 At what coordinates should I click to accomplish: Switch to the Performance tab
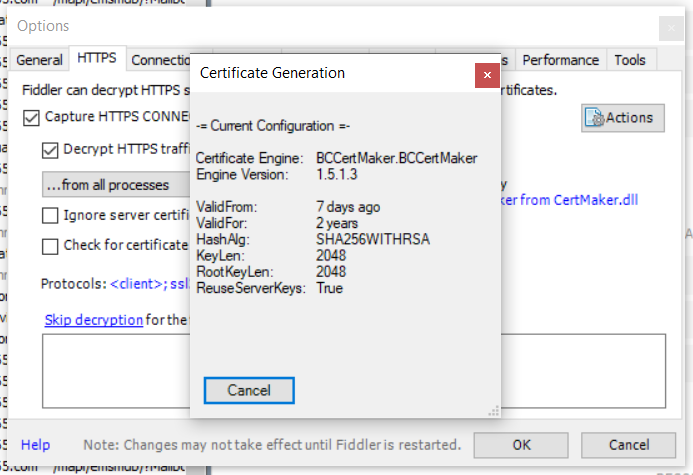(x=560, y=60)
